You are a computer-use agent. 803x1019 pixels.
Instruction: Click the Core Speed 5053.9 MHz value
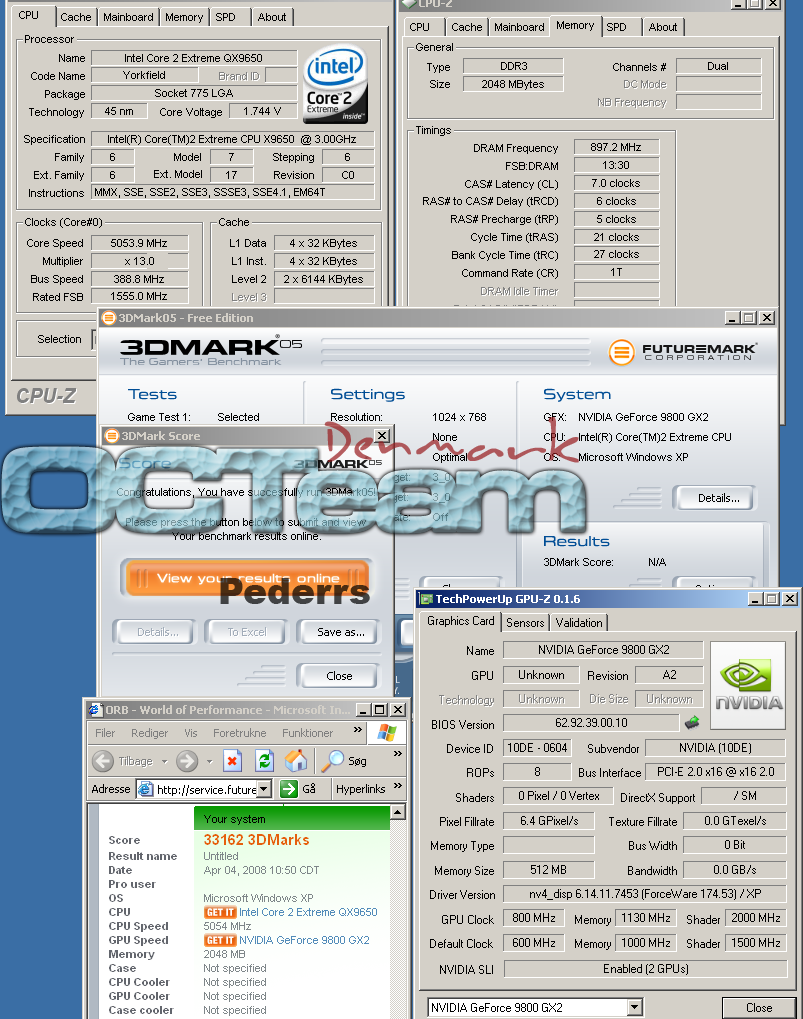click(139, 243)
